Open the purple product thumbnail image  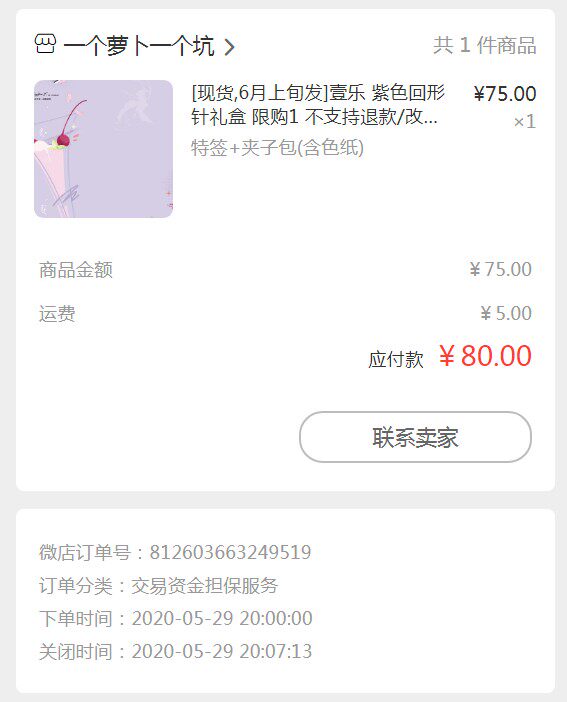[x=103, y=149]
